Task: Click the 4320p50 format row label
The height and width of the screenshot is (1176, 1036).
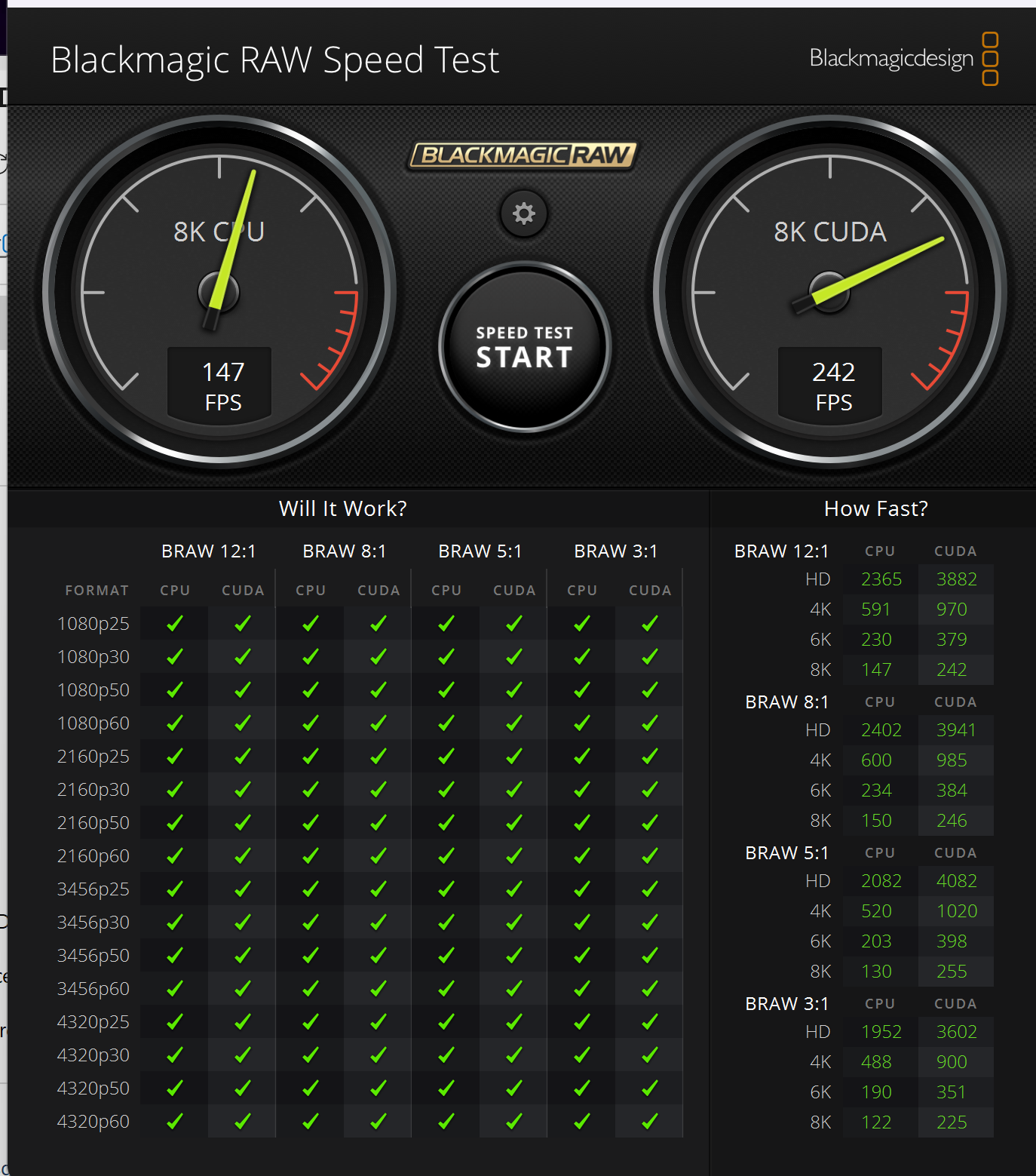Action: click(93, 1088)
